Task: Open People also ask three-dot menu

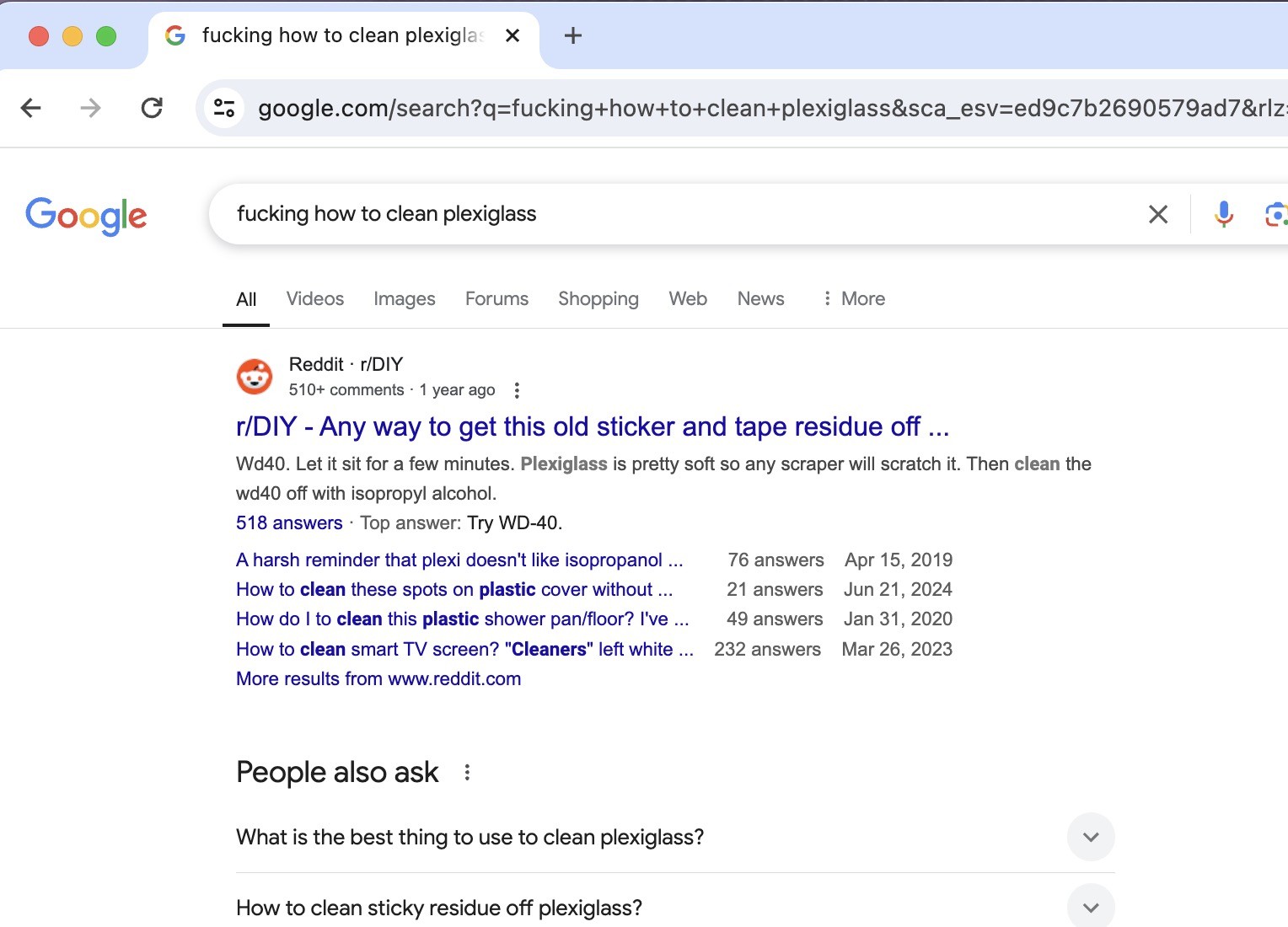Action: point(467,772)
